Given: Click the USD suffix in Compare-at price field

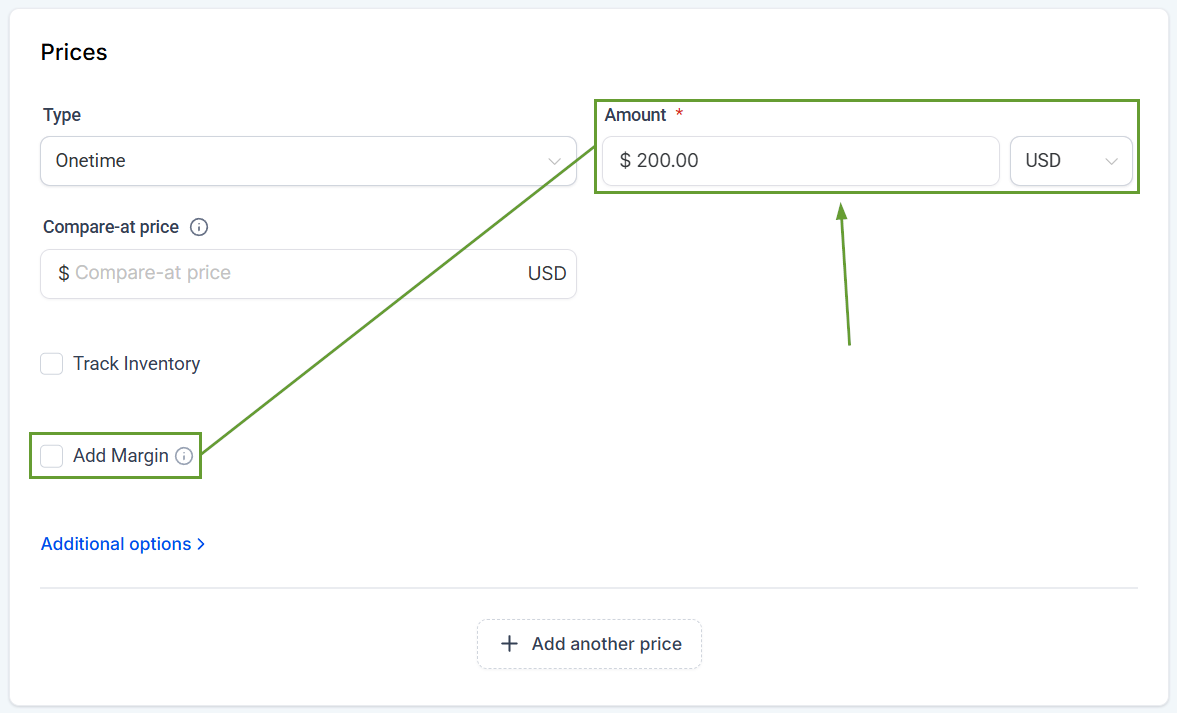Looking at the screenshot, I should pyautogui.click(x=547, y=273).
